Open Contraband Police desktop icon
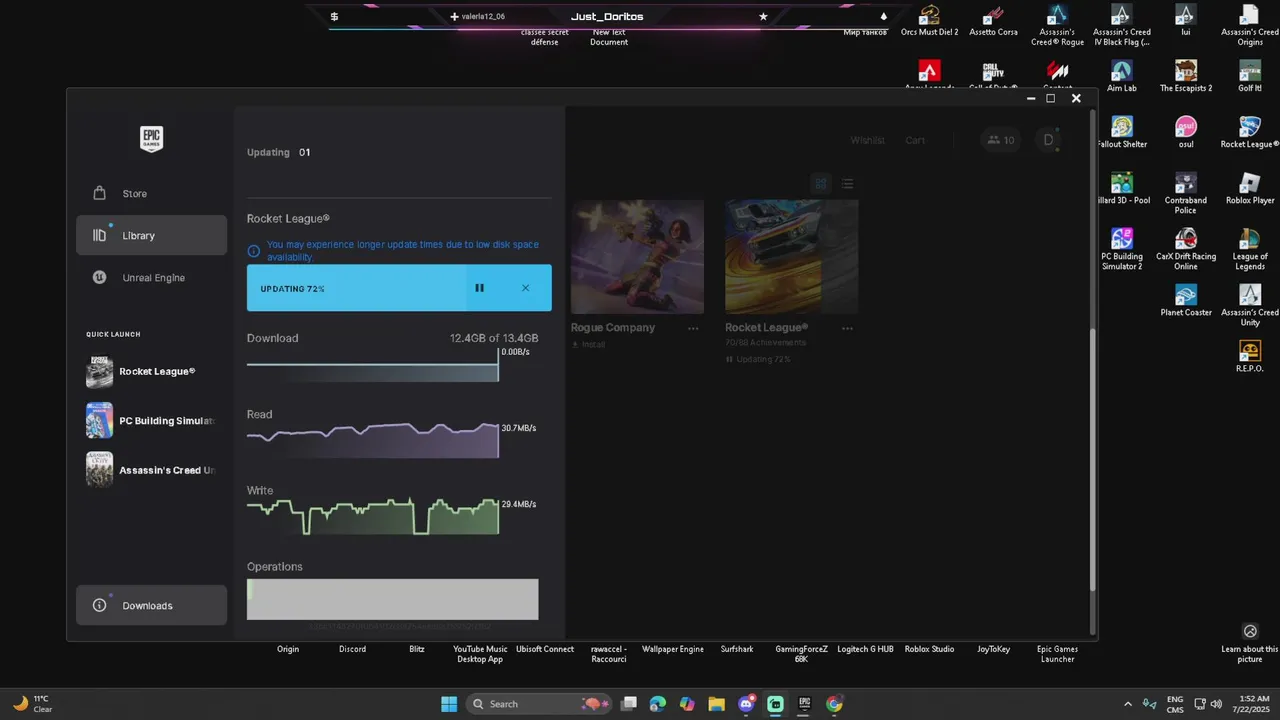The width and height of the screenshot is (1280, 720). pyautogui.click(x=1185, y=193)
